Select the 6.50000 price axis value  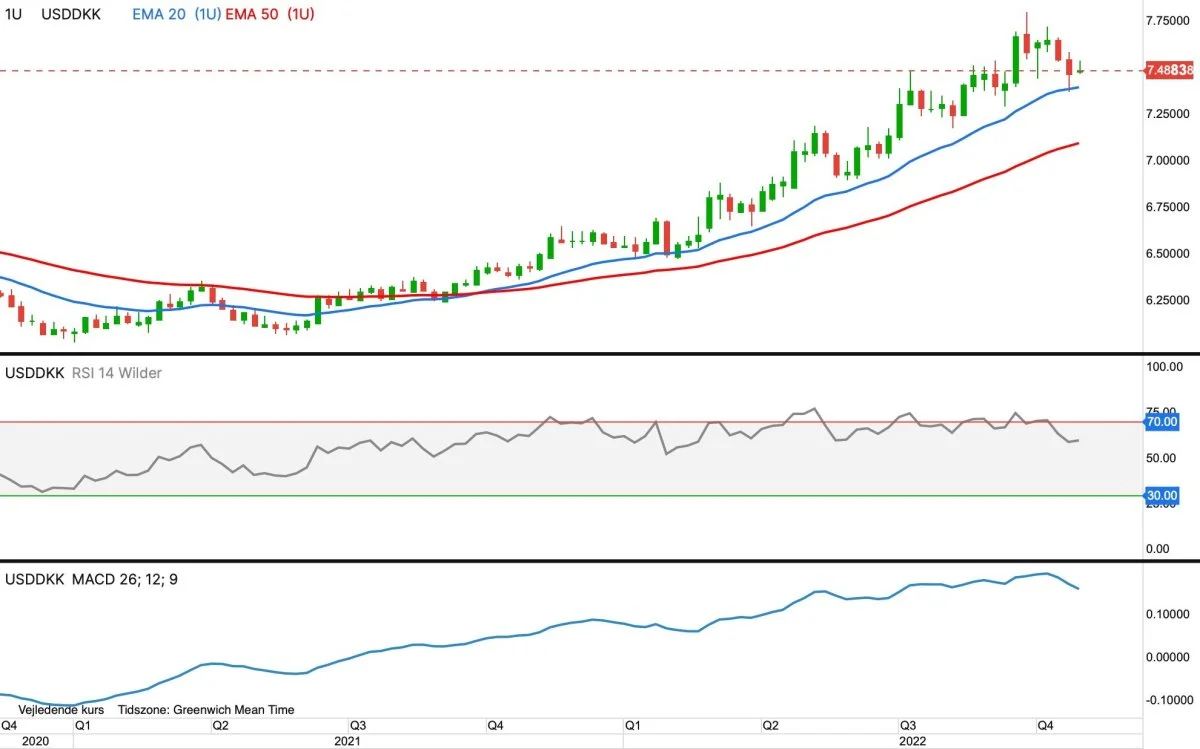[1170, 254]
